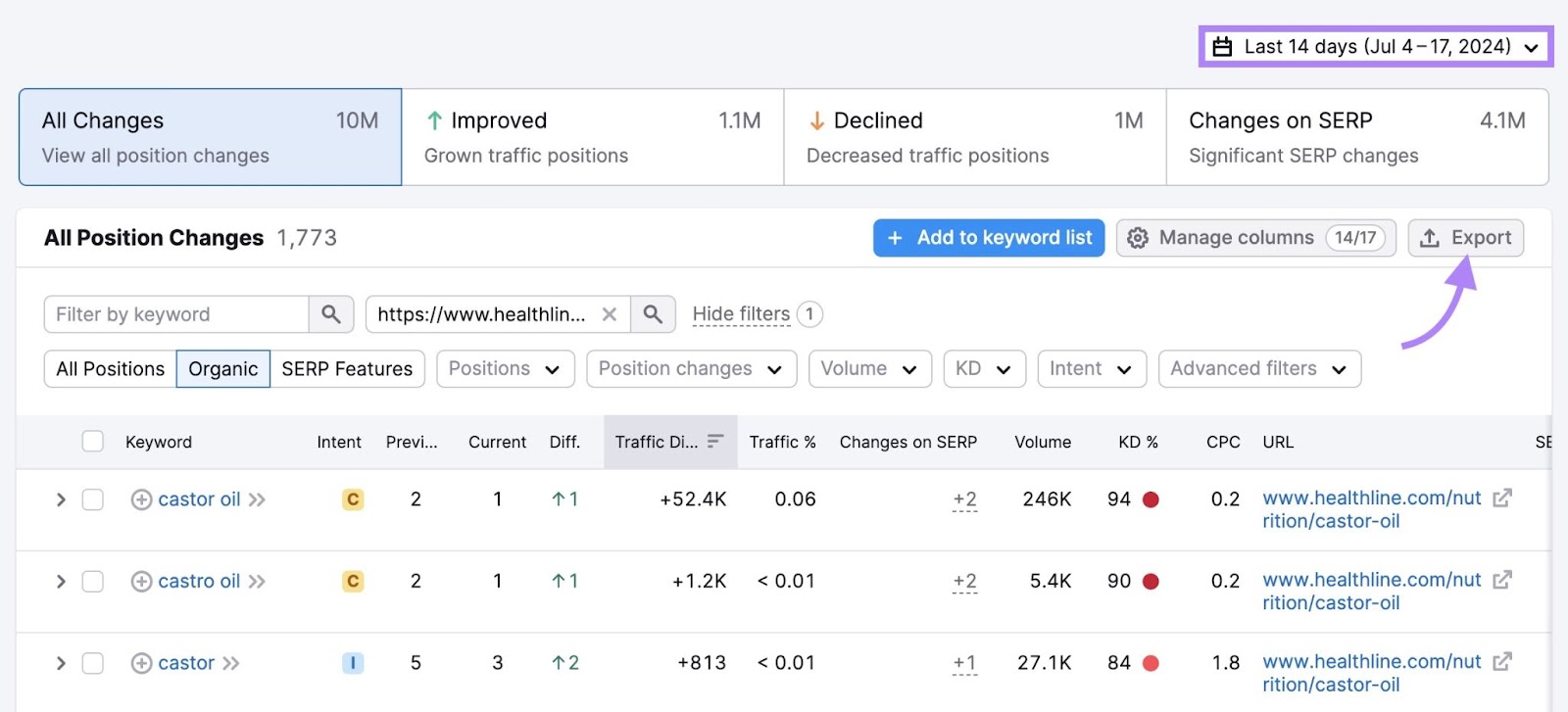Select the SERP Features positions tab
The height and width of the screenshot is (712, 1568).
[347, 369]
